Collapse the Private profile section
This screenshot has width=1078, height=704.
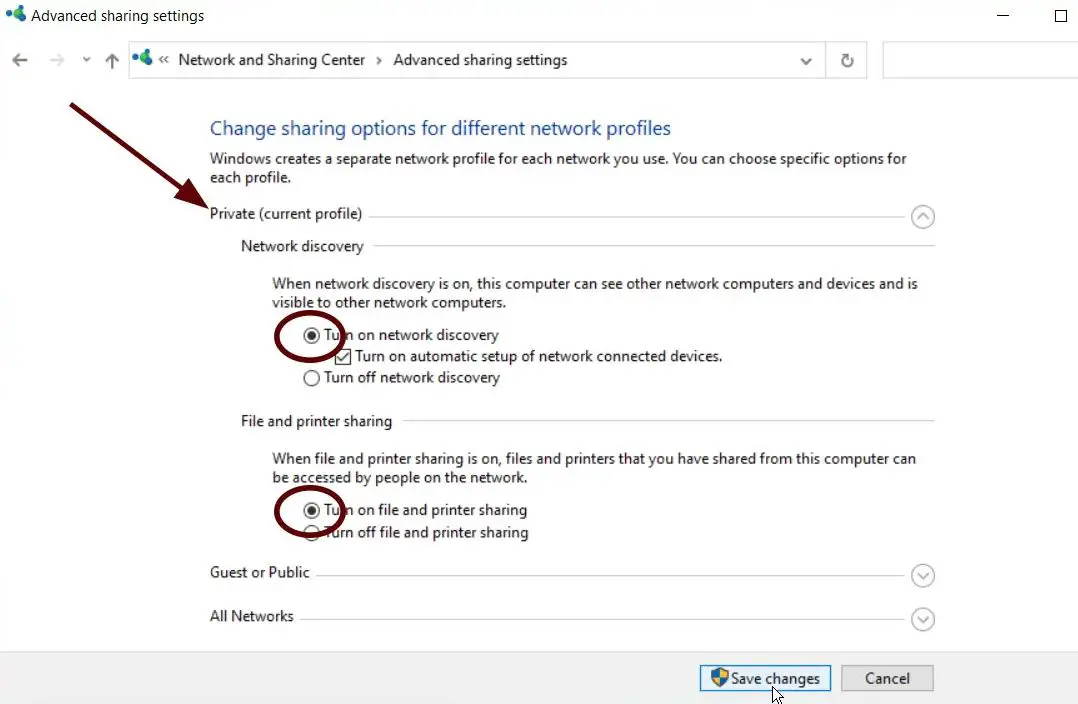point(923,216)
